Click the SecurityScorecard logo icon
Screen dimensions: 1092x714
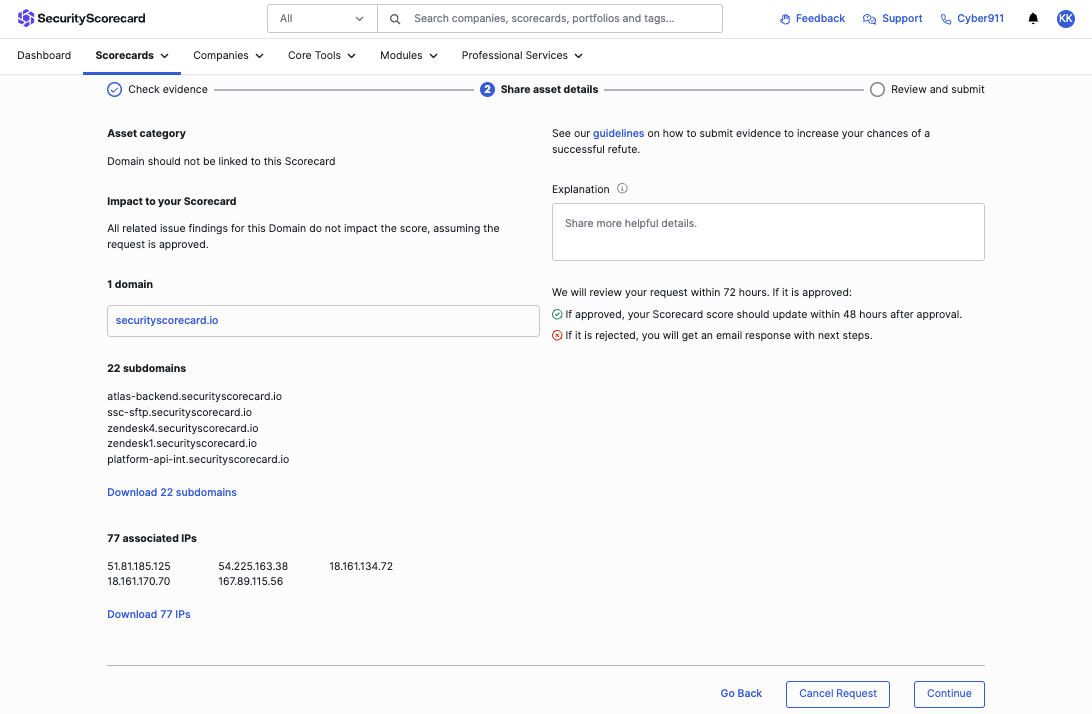[23, 17]
